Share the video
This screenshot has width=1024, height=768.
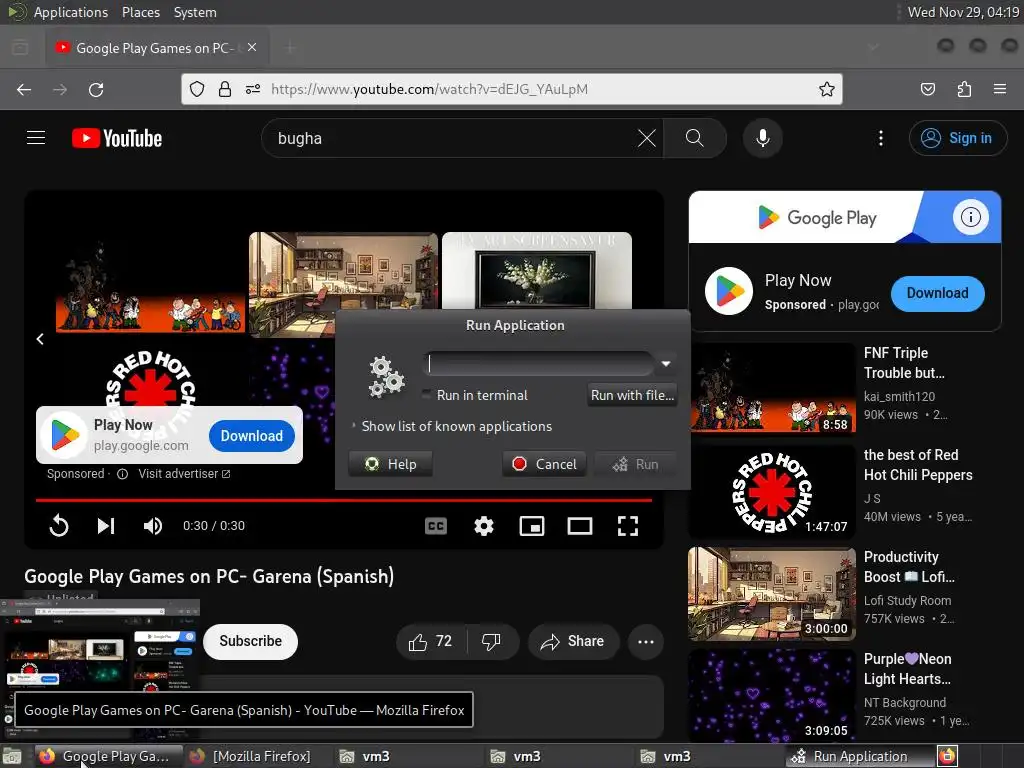coord(573,641)
